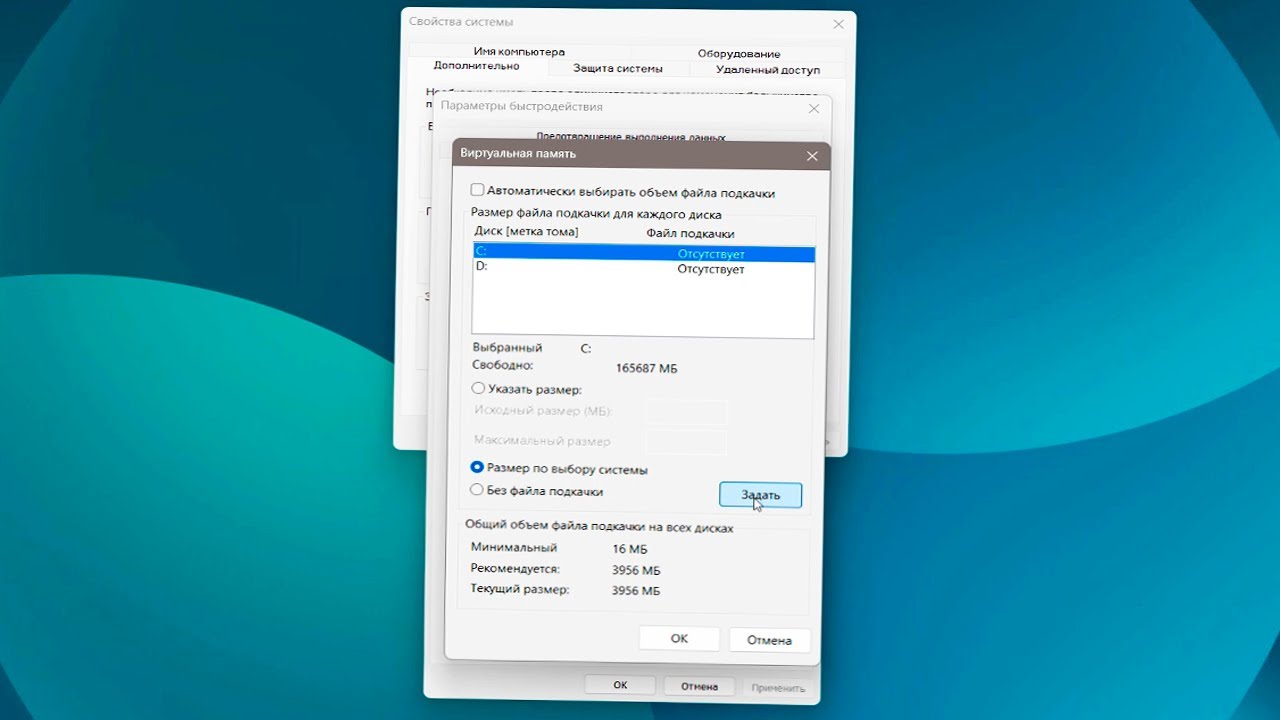The width and height of the screenshot is (1280, 720).
Task: Open 'Оборудование' tab in System Properties
Action: click(739, 53)
